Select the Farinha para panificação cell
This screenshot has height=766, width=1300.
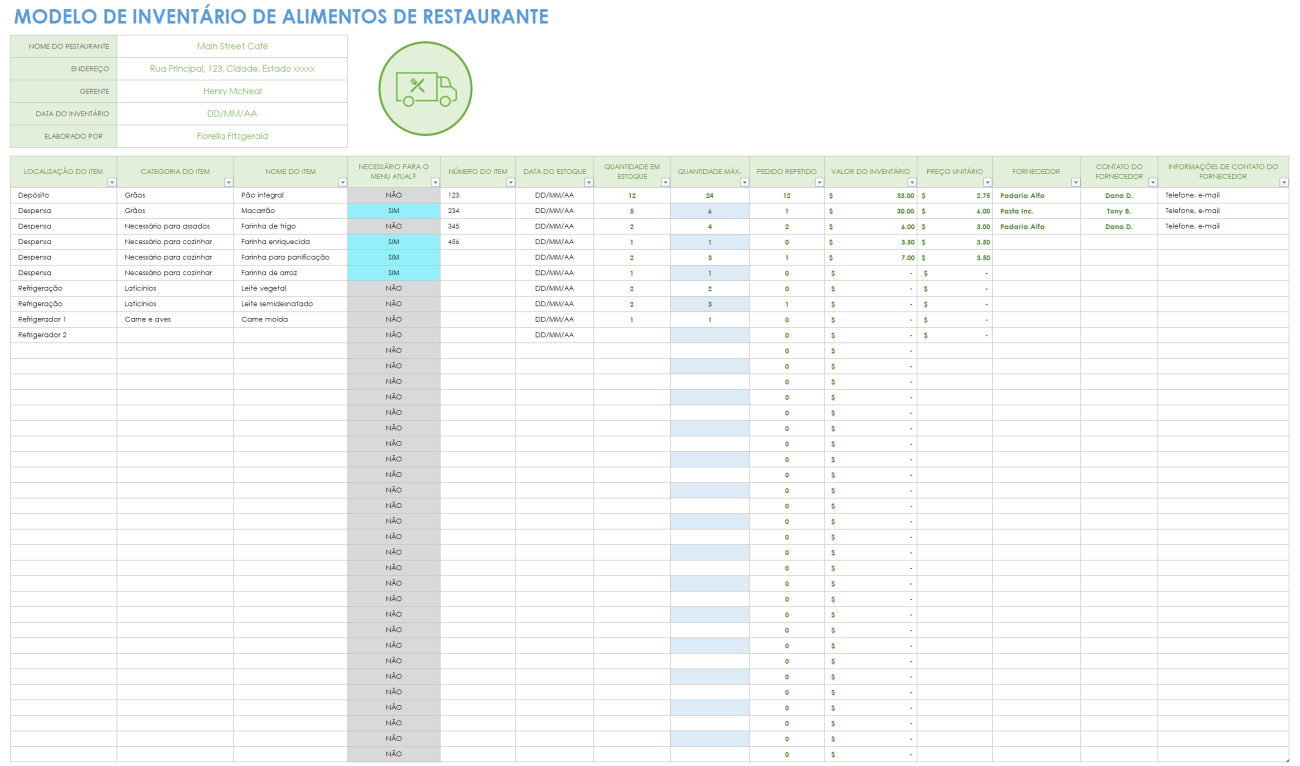[x=290, y=257]
